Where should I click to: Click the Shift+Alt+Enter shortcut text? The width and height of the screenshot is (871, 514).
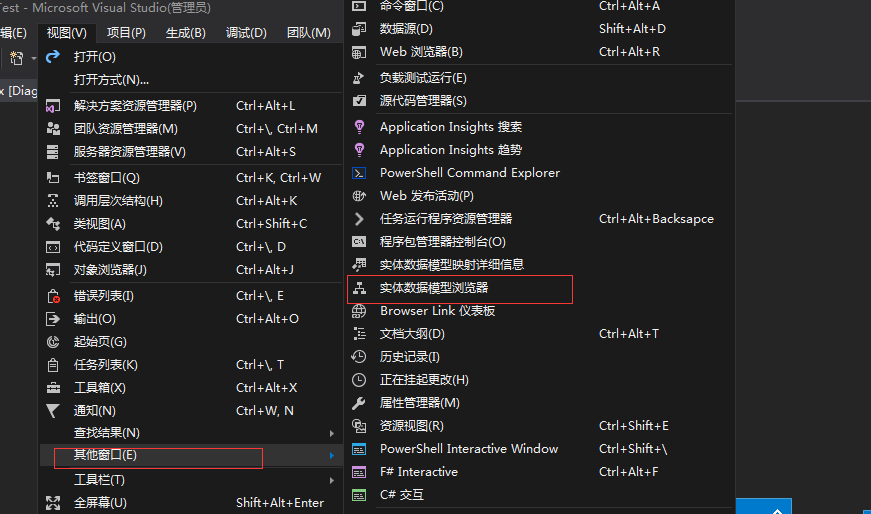coord(280,503)
